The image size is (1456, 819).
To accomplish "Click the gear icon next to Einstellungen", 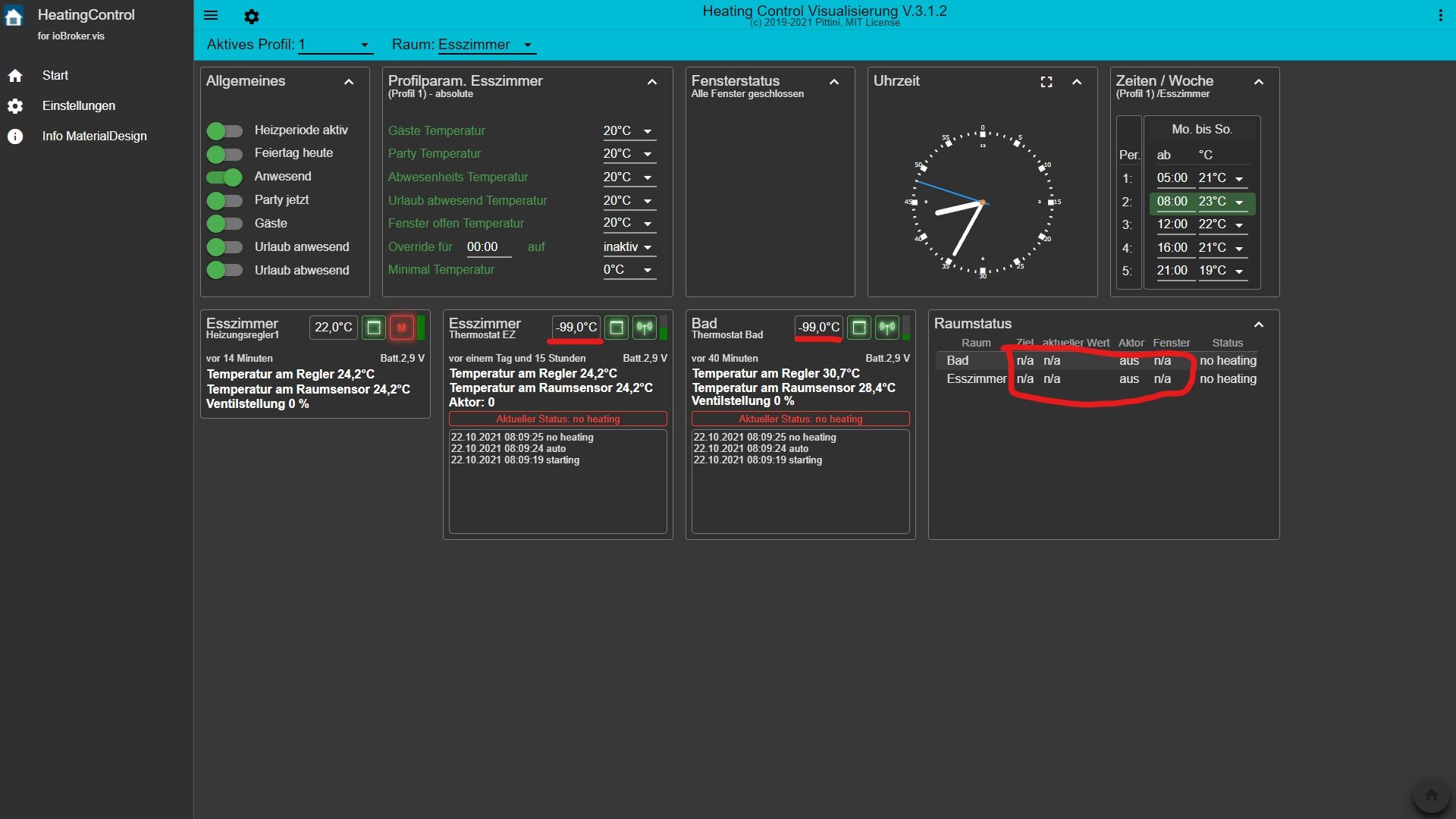I will point(15,106).
